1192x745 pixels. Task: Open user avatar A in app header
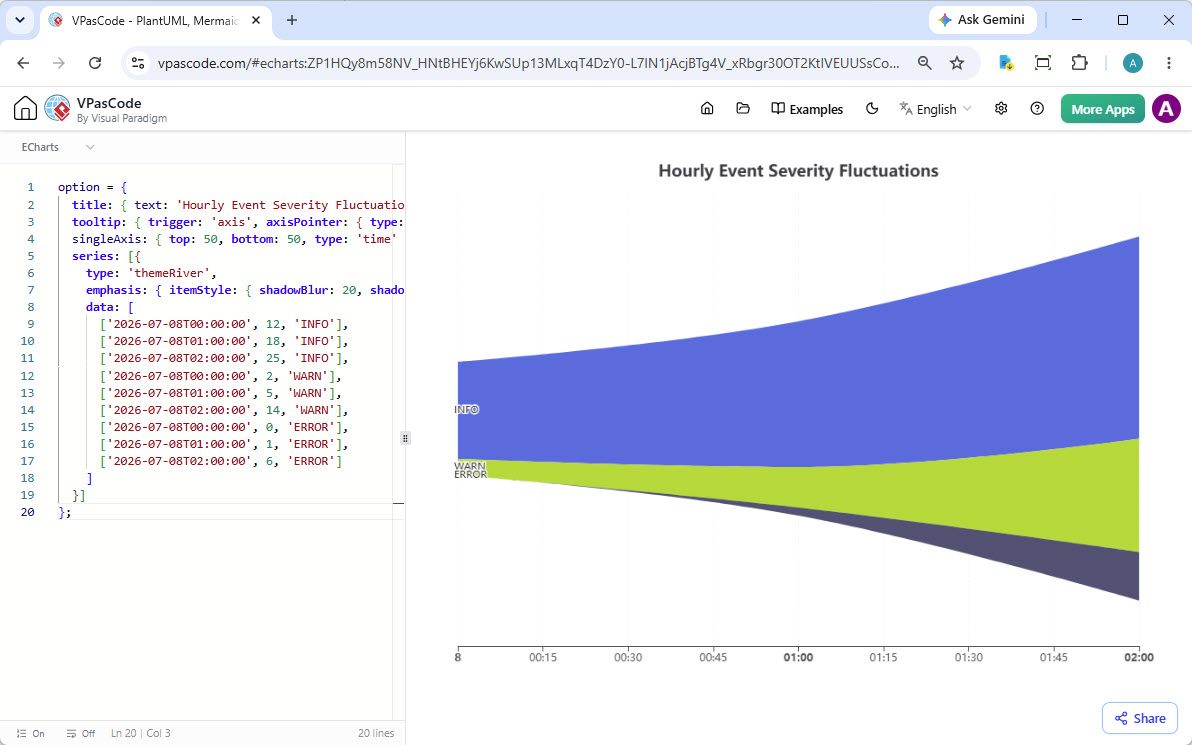point(1166,109)
